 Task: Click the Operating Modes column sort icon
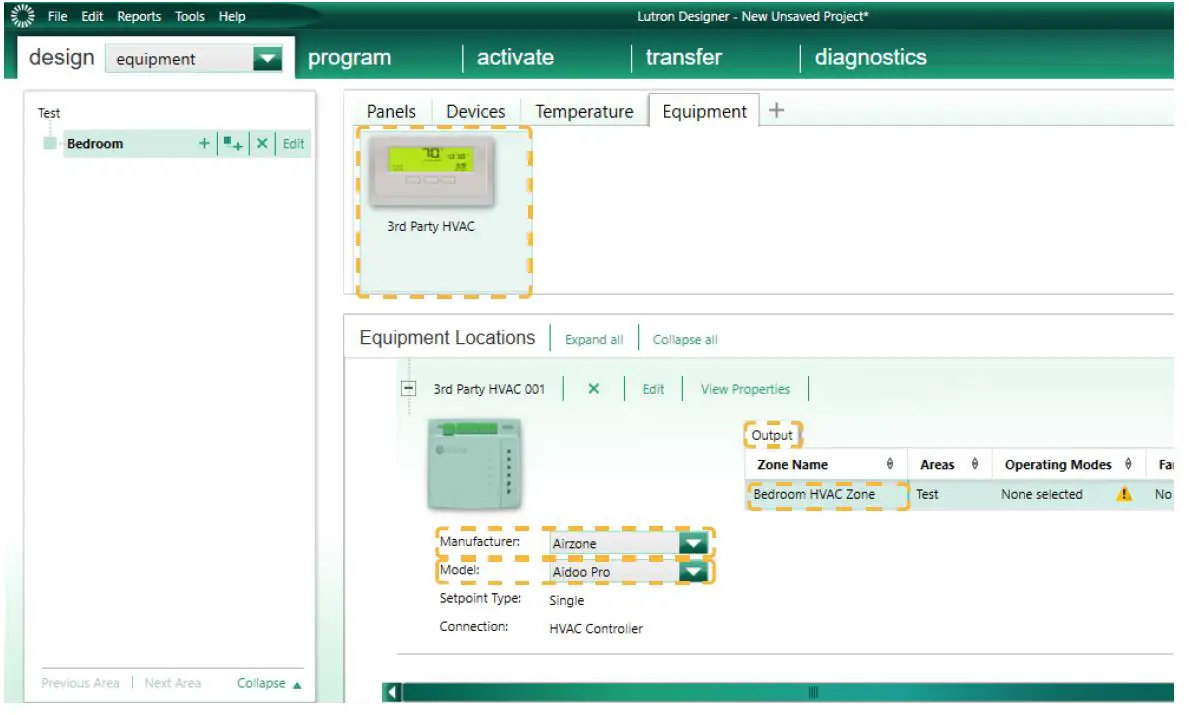[1128, 464]
